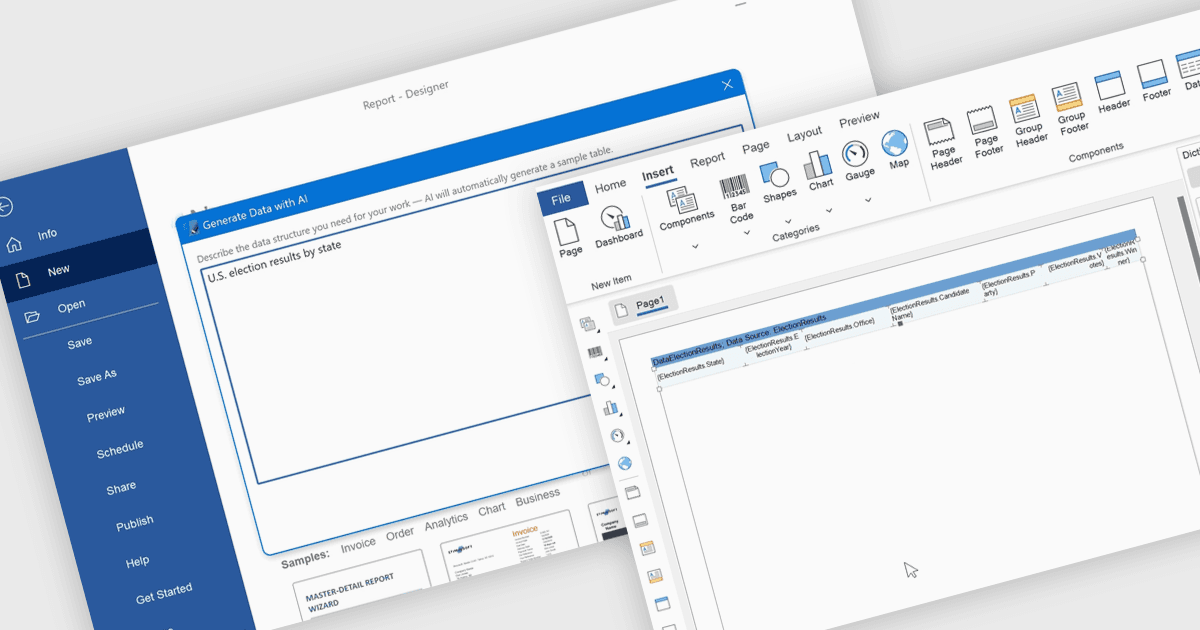The width and height of the screenshot is (1200, 630).
Task: Select the Bar Code category icon
Action: [733, 187]
